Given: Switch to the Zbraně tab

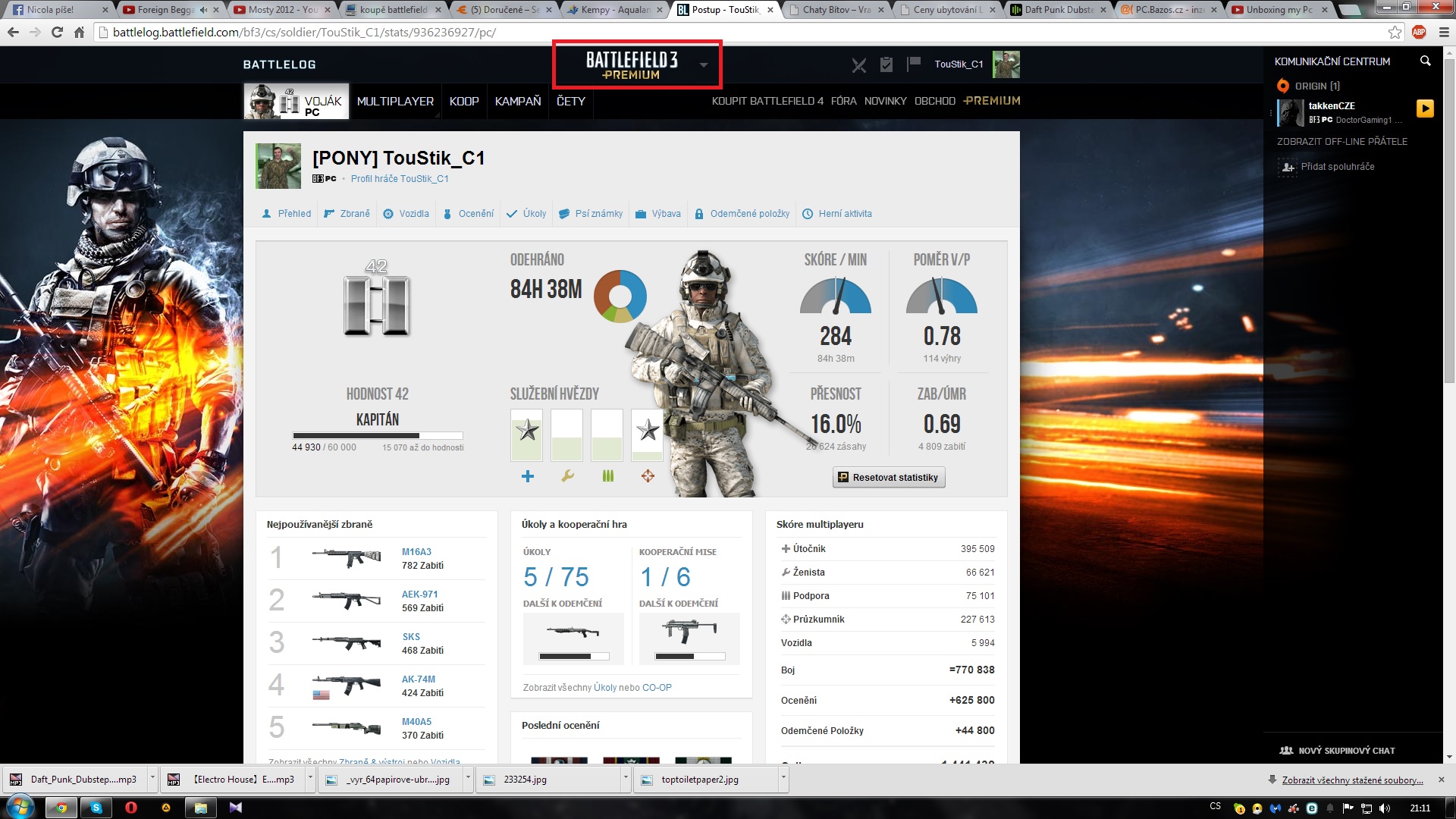Looking at the screenshot, I should 347,214.
